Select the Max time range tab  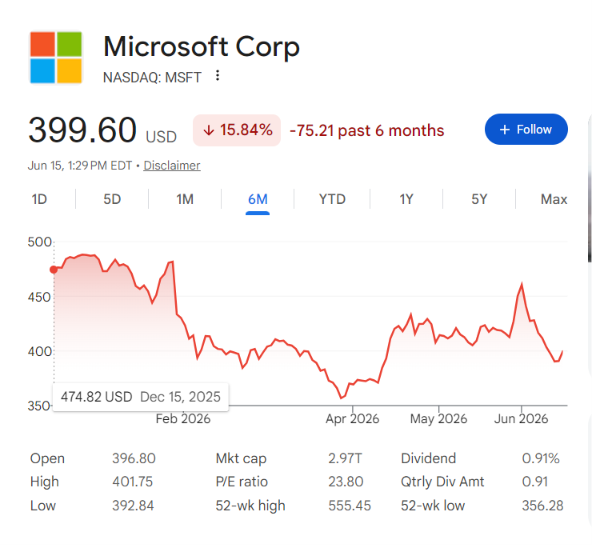point(553,199)
